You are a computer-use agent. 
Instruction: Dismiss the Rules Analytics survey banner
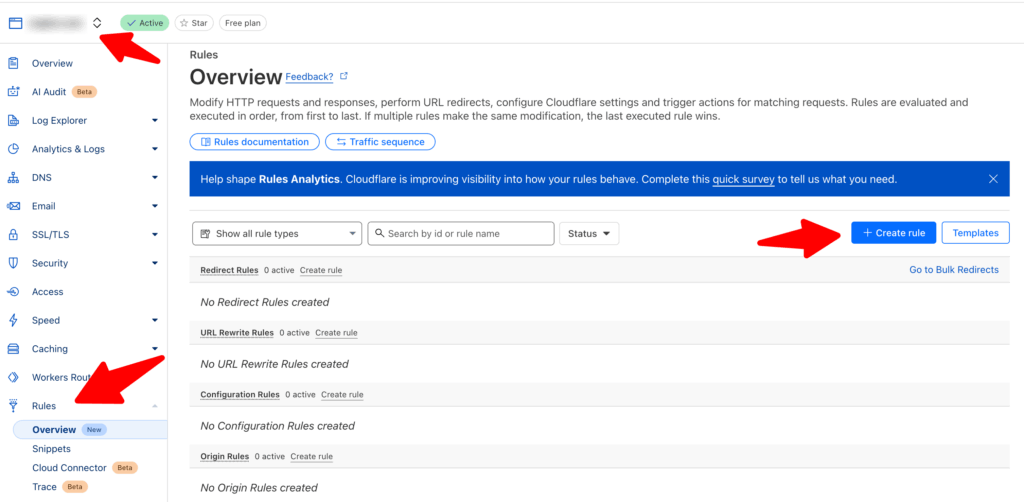[993, 179]
